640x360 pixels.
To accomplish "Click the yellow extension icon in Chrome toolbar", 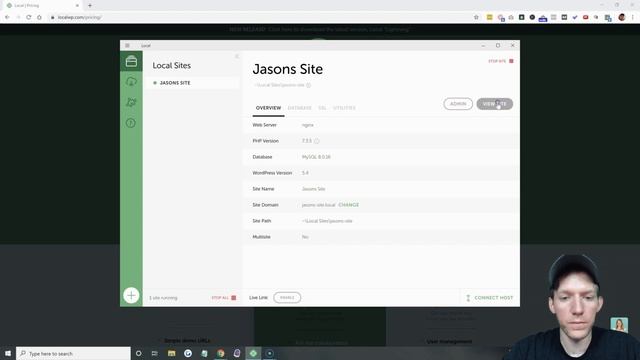I will pos(489,17).
